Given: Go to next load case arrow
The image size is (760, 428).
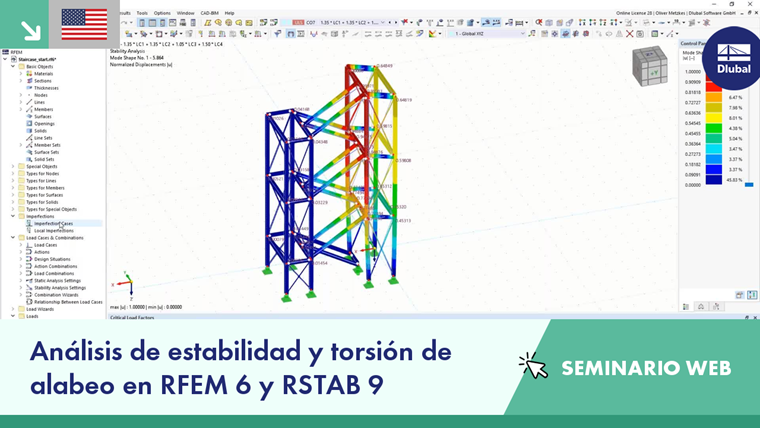Looking at the screenshot, I should tap(396, 22).
